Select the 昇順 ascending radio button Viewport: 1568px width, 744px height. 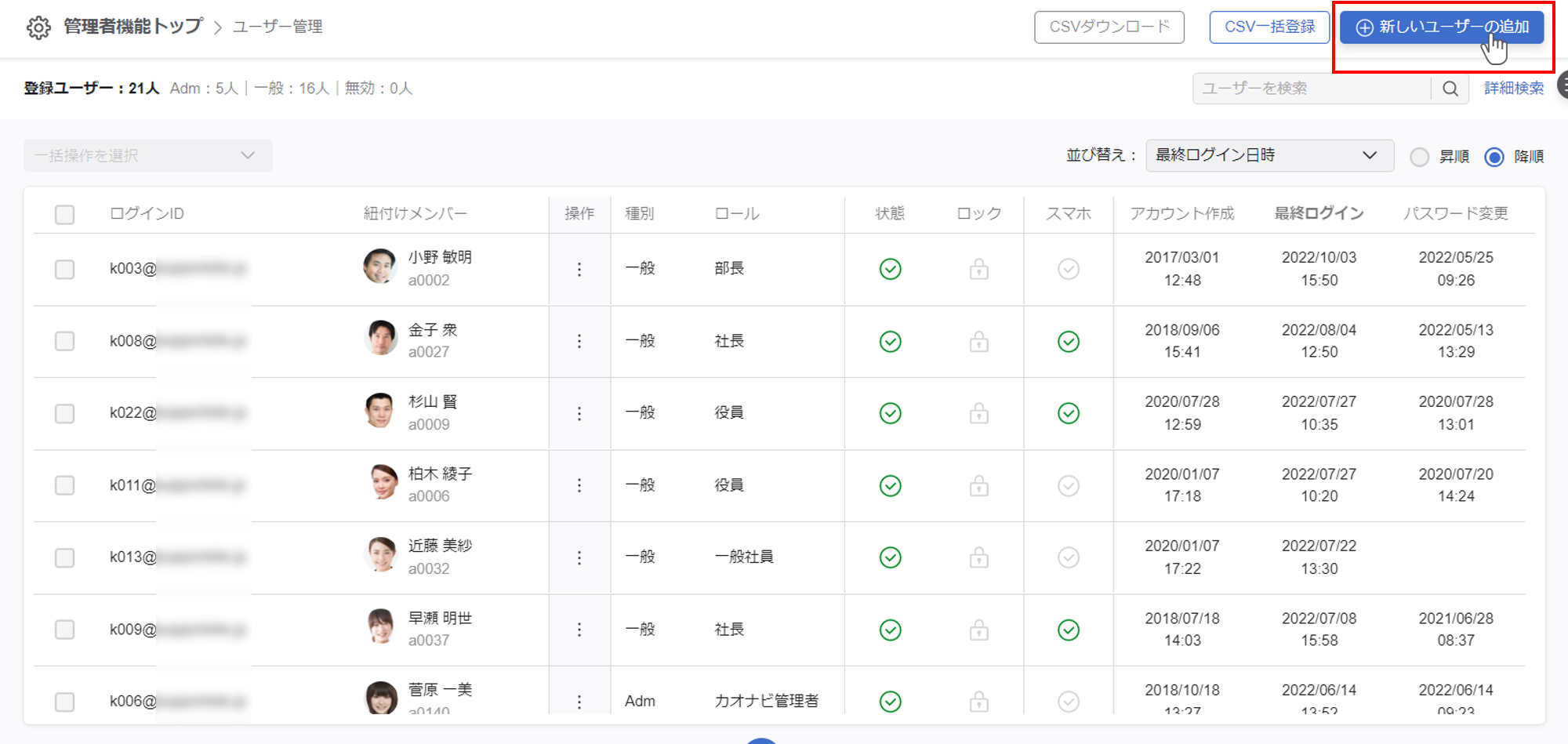(x=1419, y=157)
